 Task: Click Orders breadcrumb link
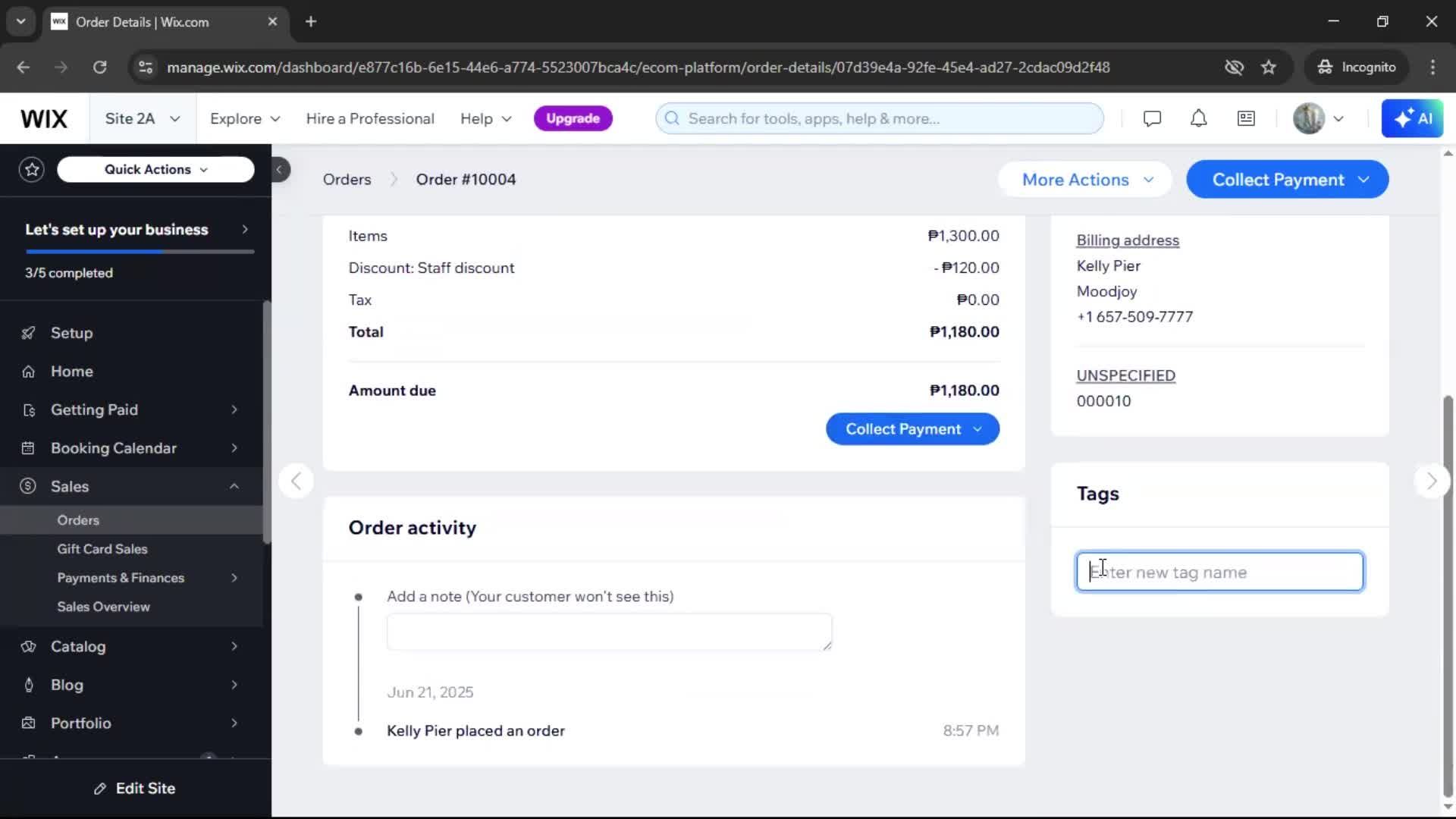click(x=347, y=180)
